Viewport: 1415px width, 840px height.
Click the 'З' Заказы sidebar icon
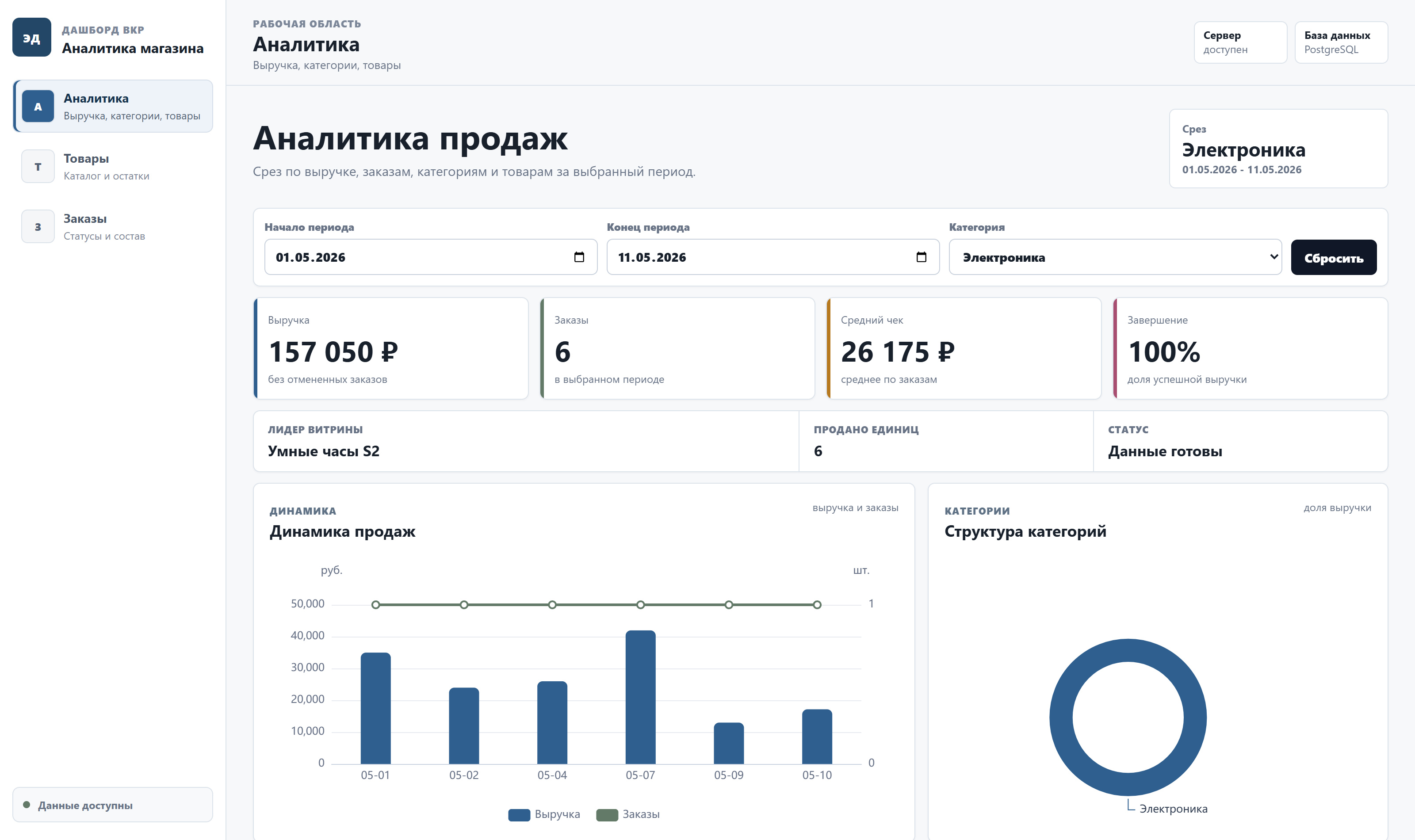coord(38,226)
